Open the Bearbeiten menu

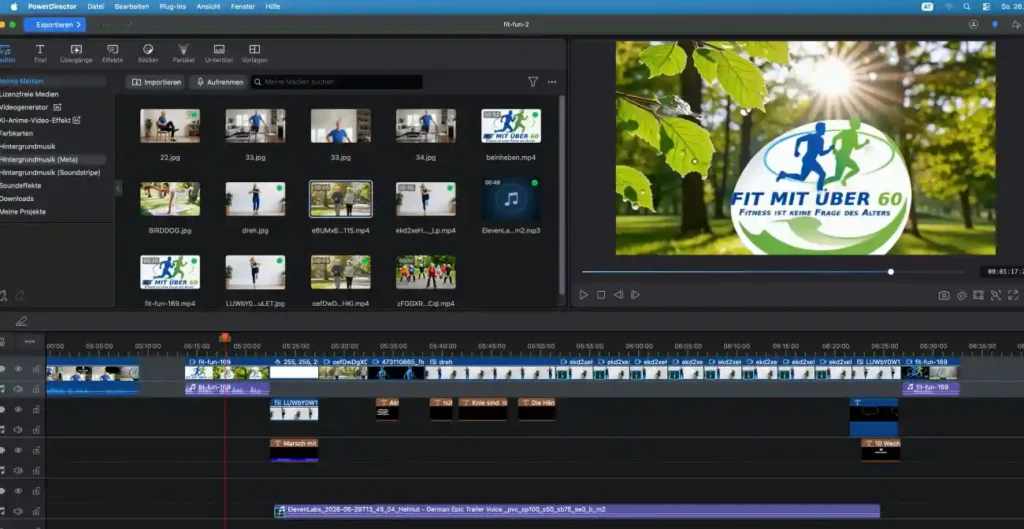pos(132,7)
